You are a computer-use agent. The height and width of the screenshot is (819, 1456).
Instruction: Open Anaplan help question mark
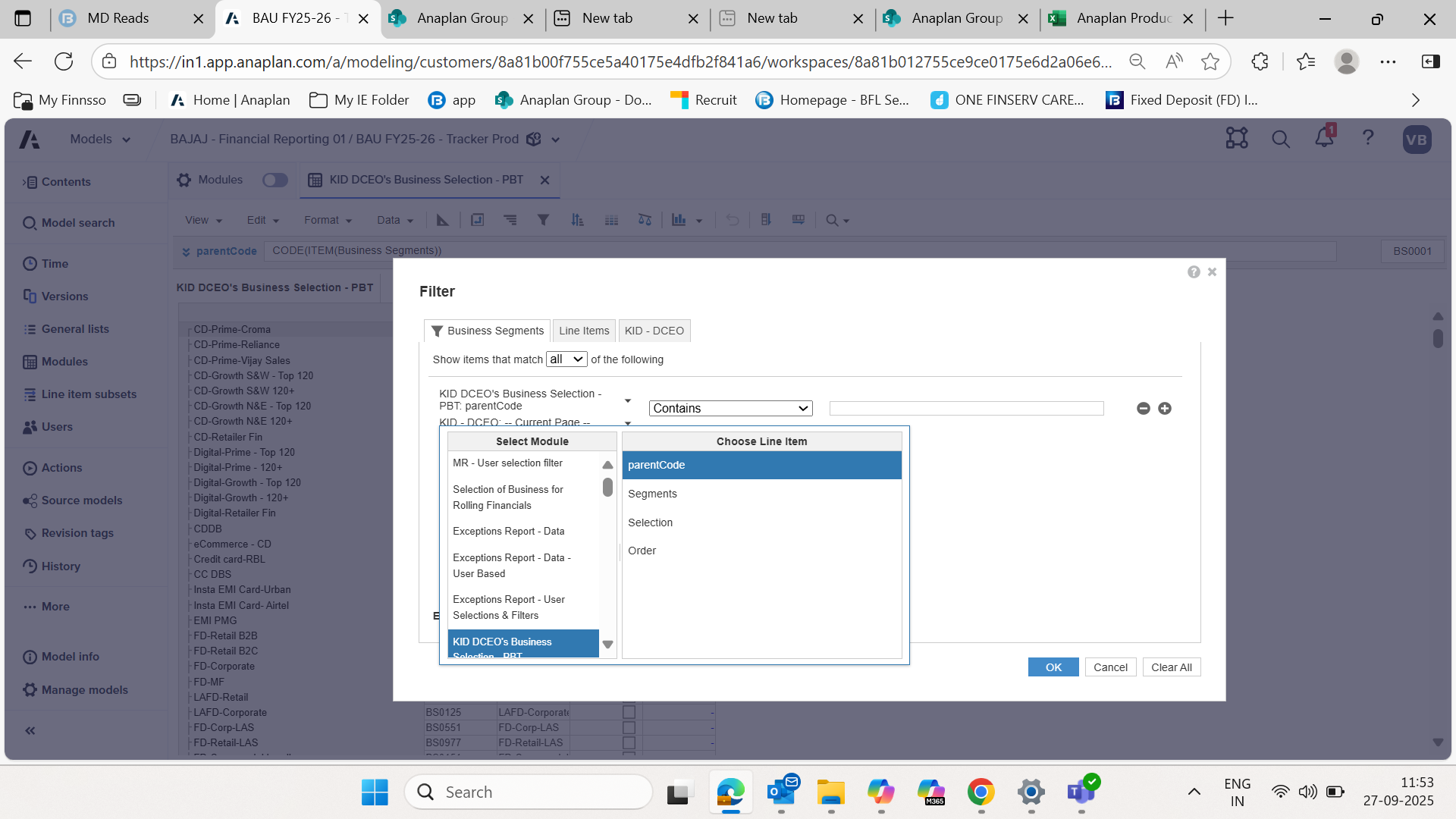point(1368,138)
